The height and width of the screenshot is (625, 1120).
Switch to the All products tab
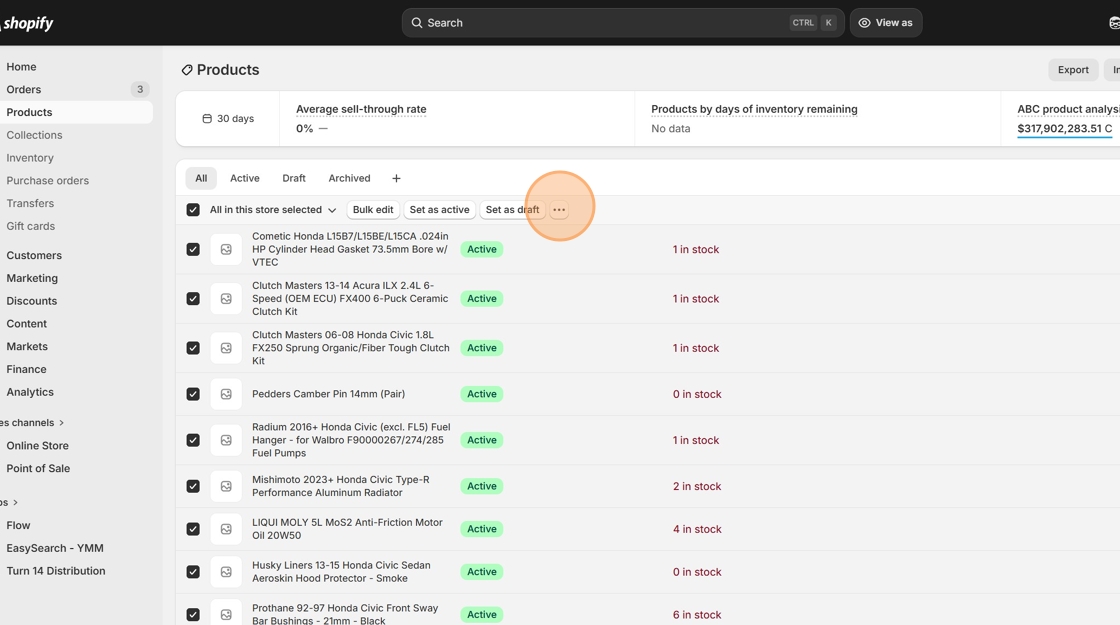(201, 179)
